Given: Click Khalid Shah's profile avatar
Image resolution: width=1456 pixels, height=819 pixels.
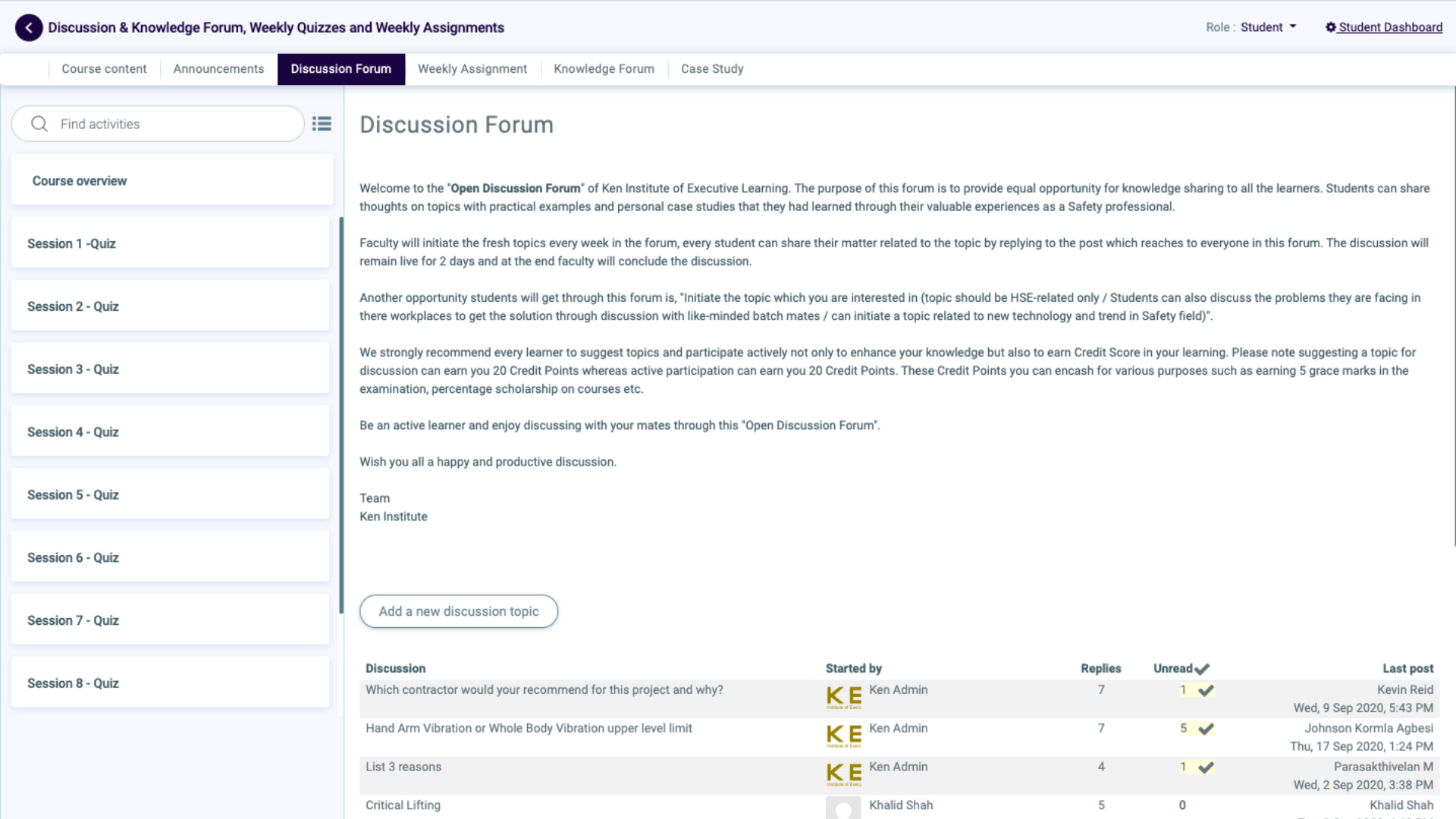Looking at the screenshot, I should tap(843, 808).
